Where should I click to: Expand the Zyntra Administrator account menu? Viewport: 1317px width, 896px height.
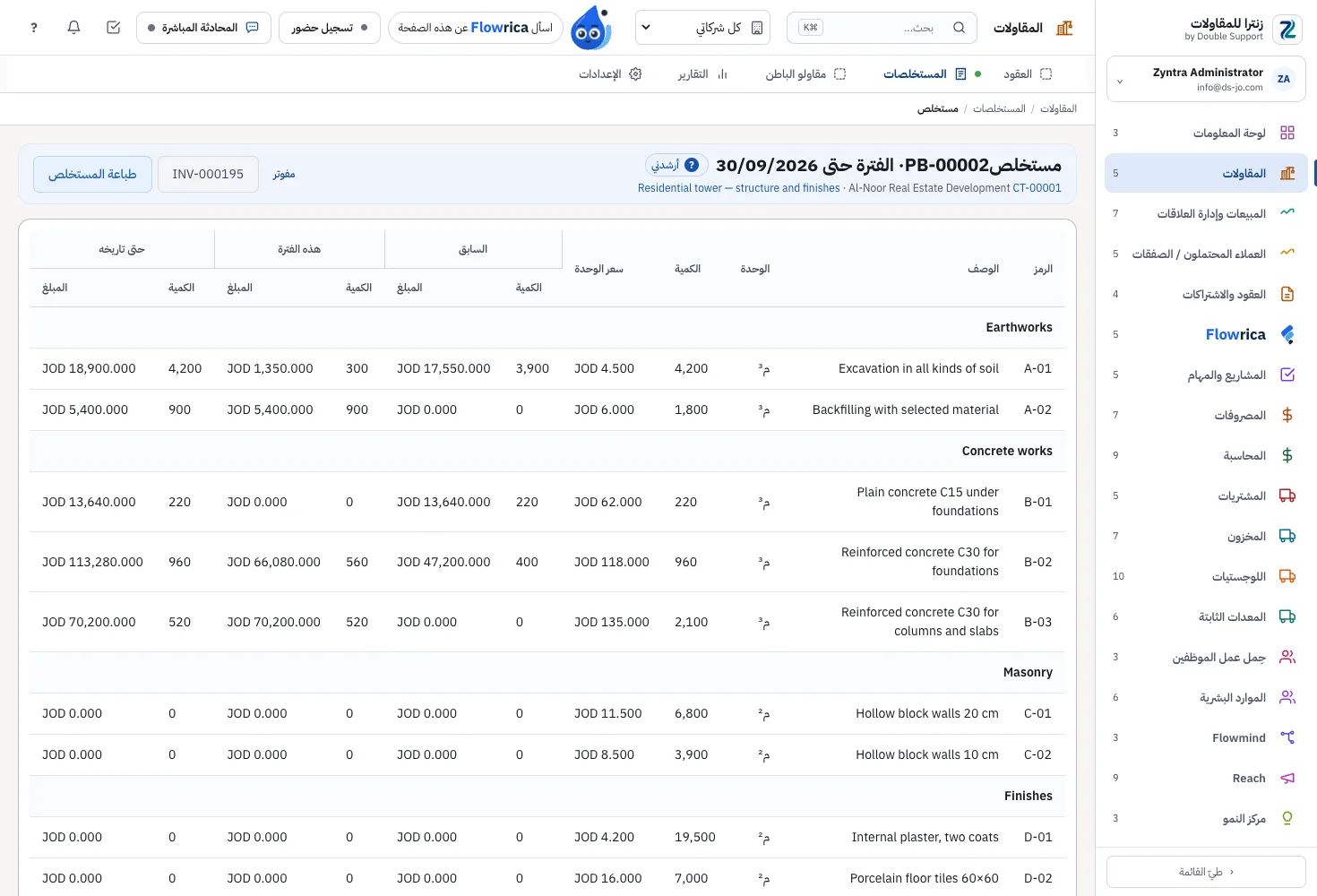[1206, 80]
